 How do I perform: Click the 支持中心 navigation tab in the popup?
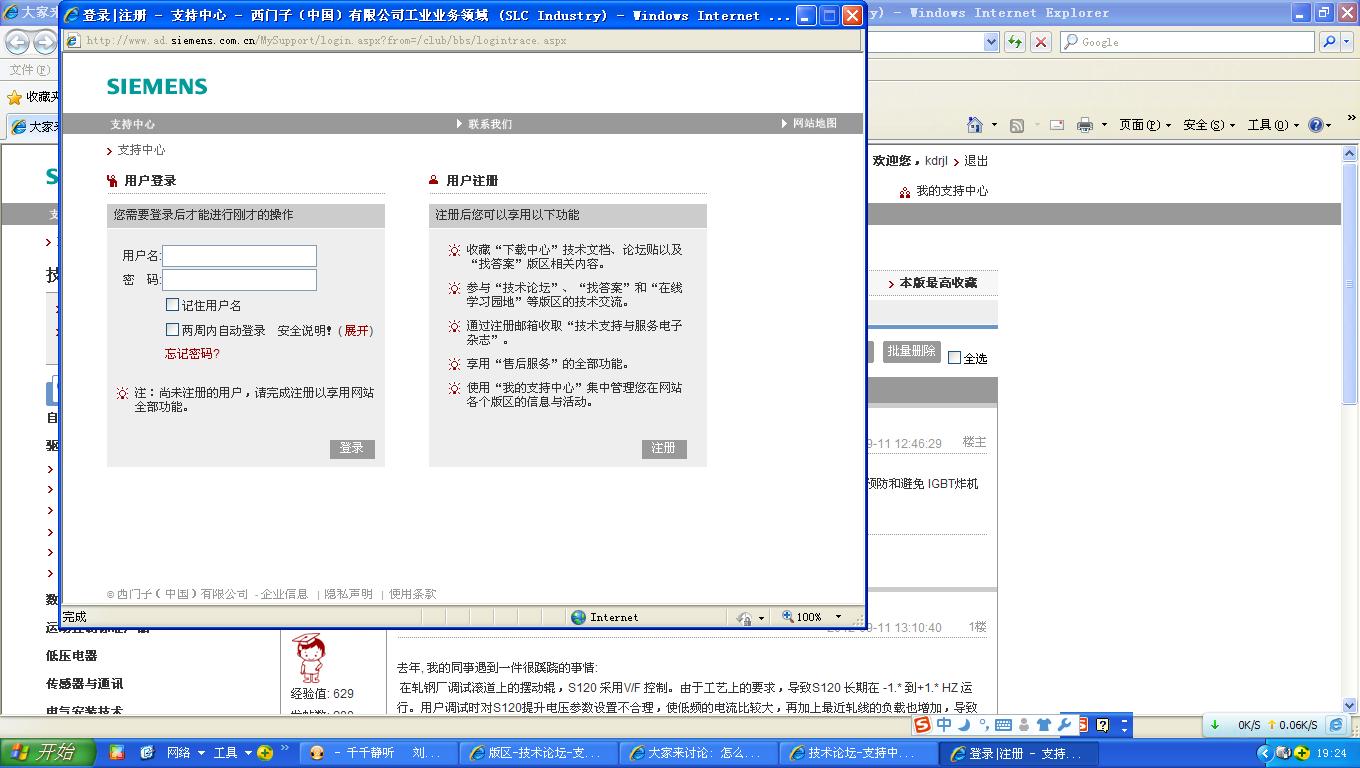132,124
